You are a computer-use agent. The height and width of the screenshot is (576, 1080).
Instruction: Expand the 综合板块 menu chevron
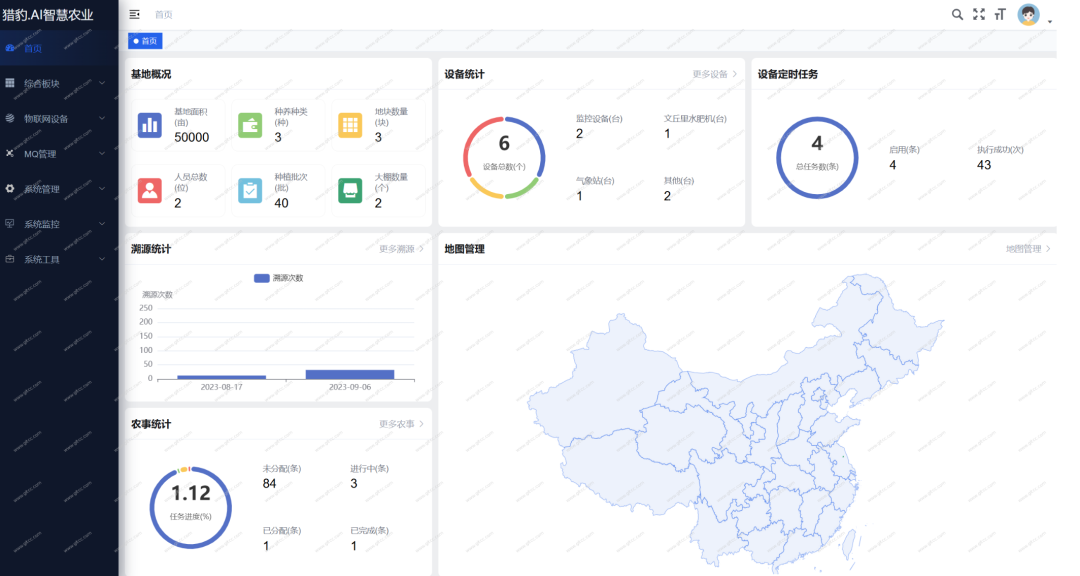coord(102,83)
